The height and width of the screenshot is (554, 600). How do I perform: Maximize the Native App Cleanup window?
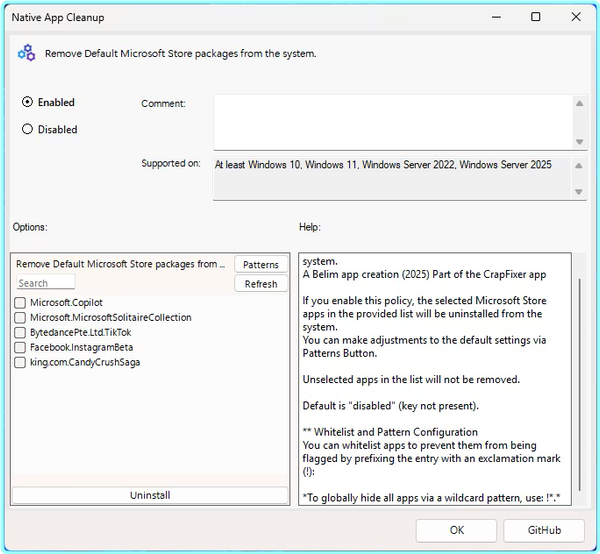[x=536, y=17]
